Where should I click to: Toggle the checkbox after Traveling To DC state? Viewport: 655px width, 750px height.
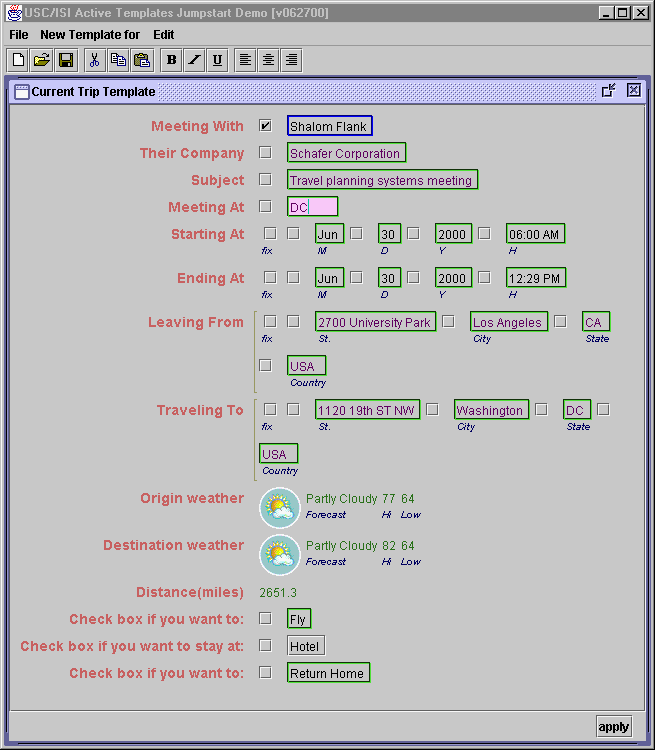(x=603, y=409)
